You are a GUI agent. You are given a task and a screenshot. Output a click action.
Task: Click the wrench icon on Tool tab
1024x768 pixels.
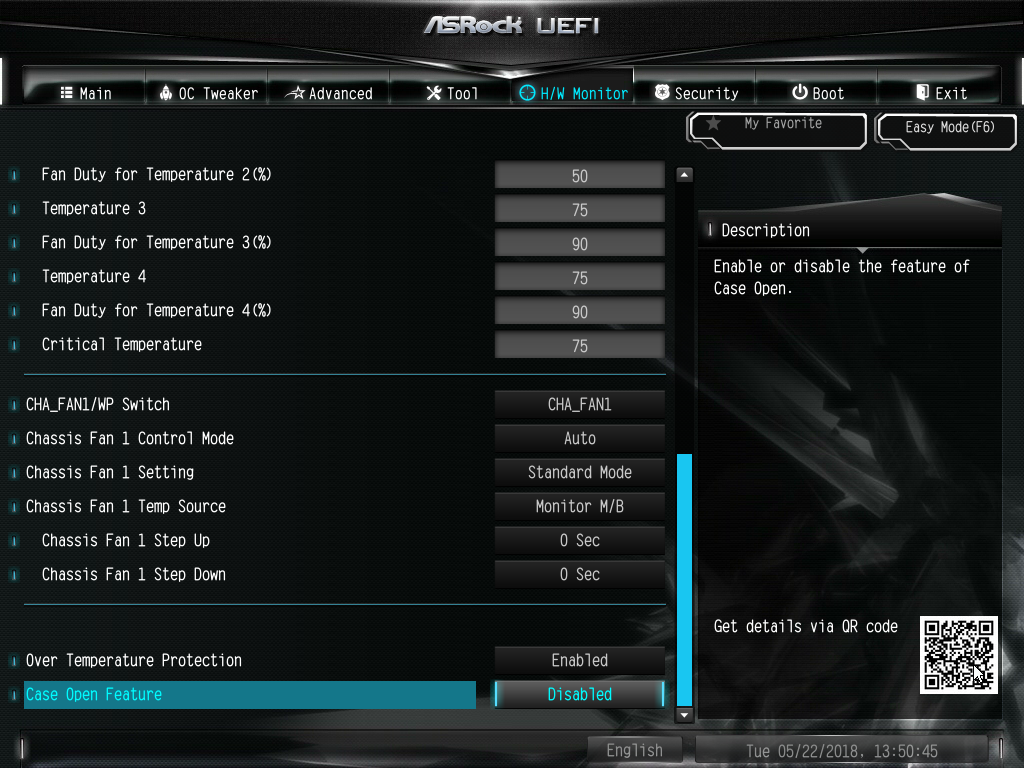click(434, 93)
